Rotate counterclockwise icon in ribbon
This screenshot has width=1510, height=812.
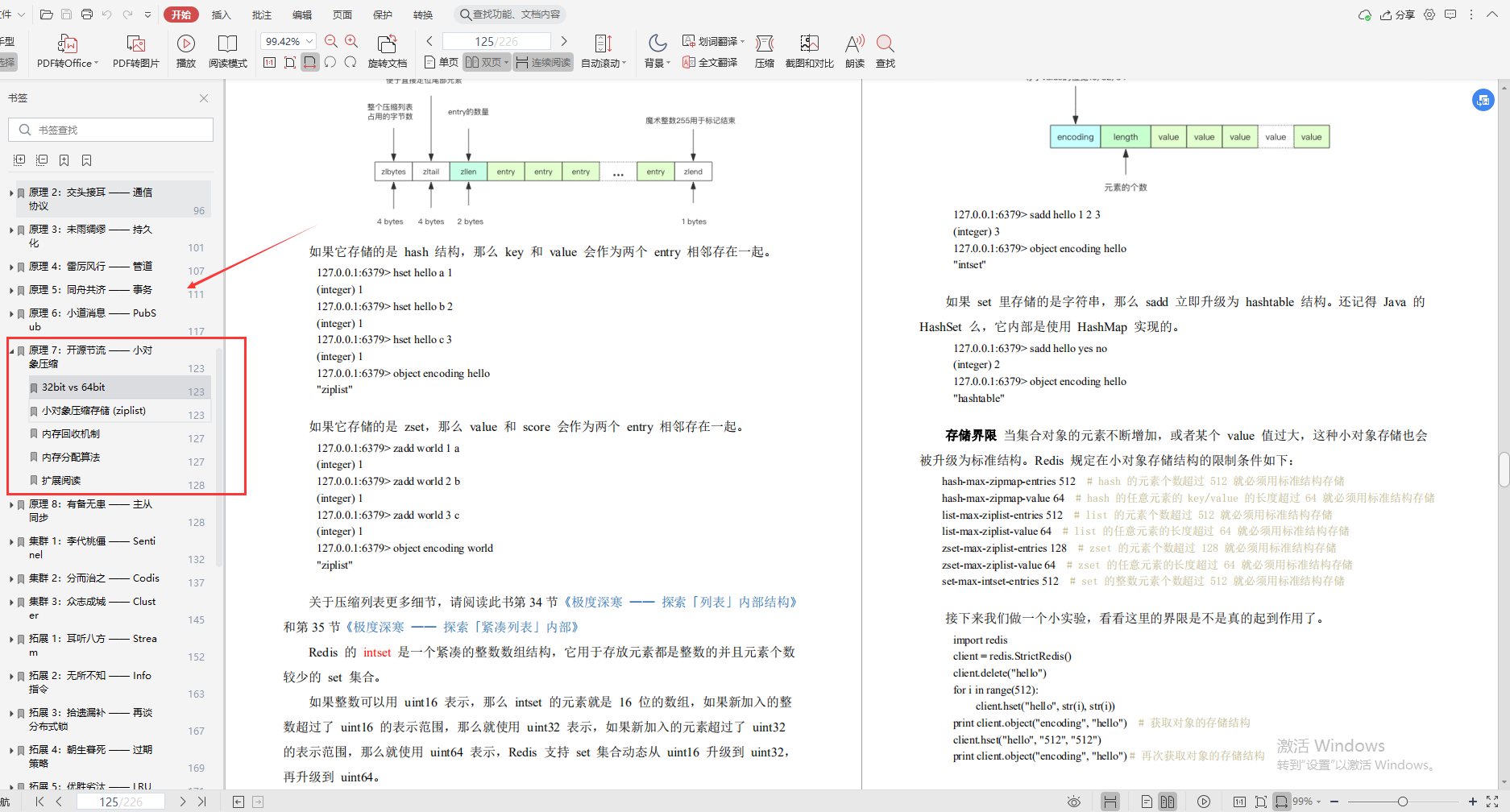point(330,62)
